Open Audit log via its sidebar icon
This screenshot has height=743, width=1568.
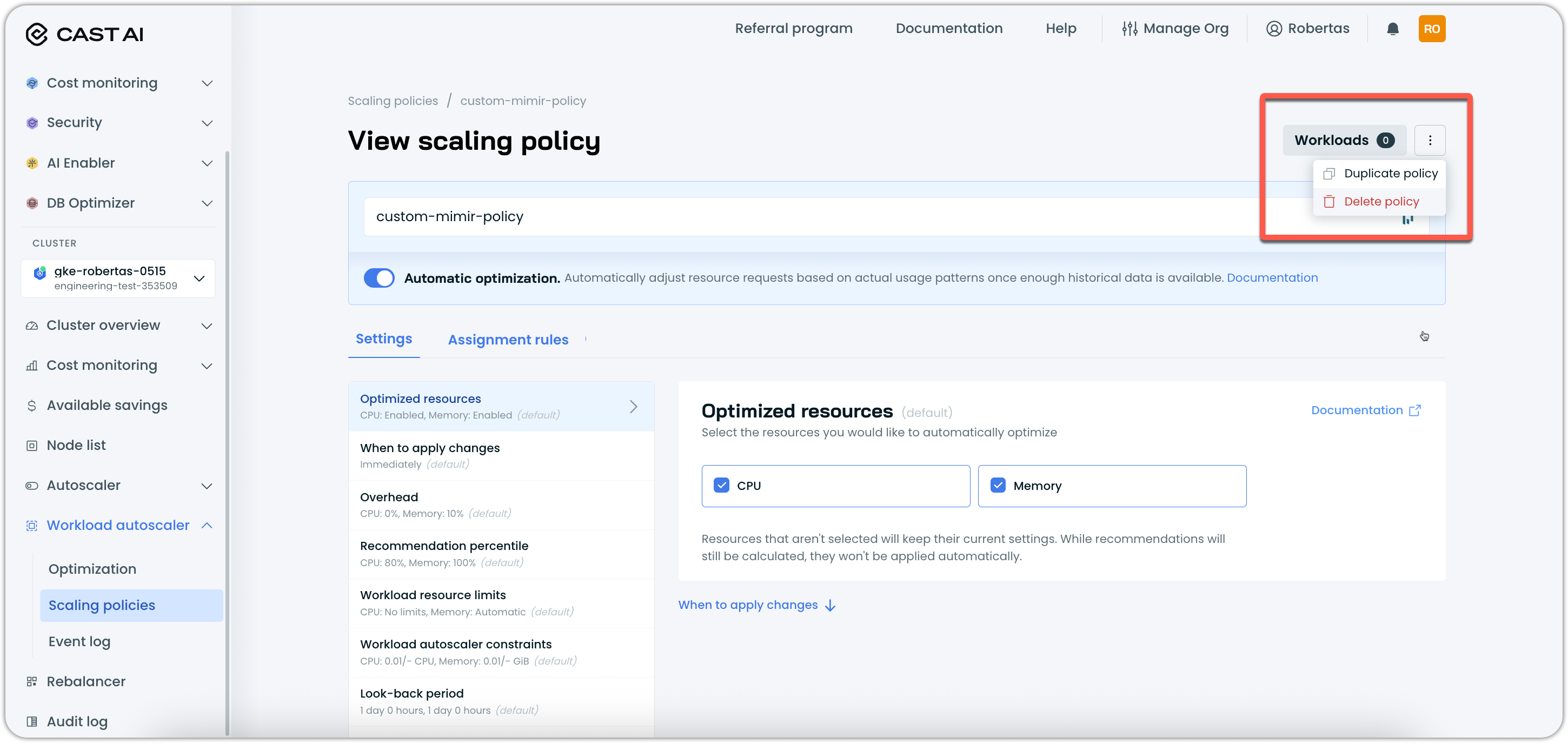click(x=32, y=721)
